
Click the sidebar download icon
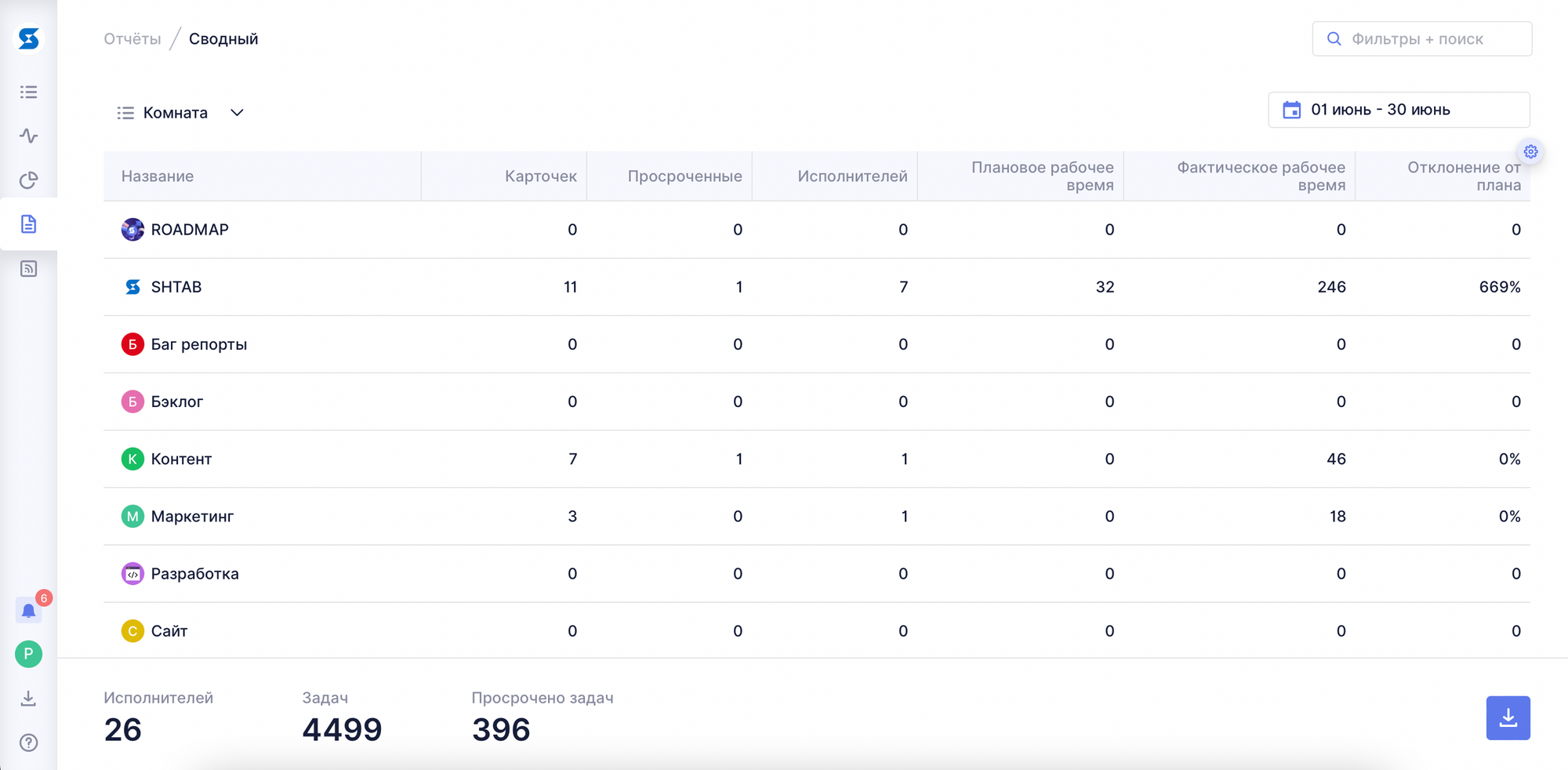29,698
